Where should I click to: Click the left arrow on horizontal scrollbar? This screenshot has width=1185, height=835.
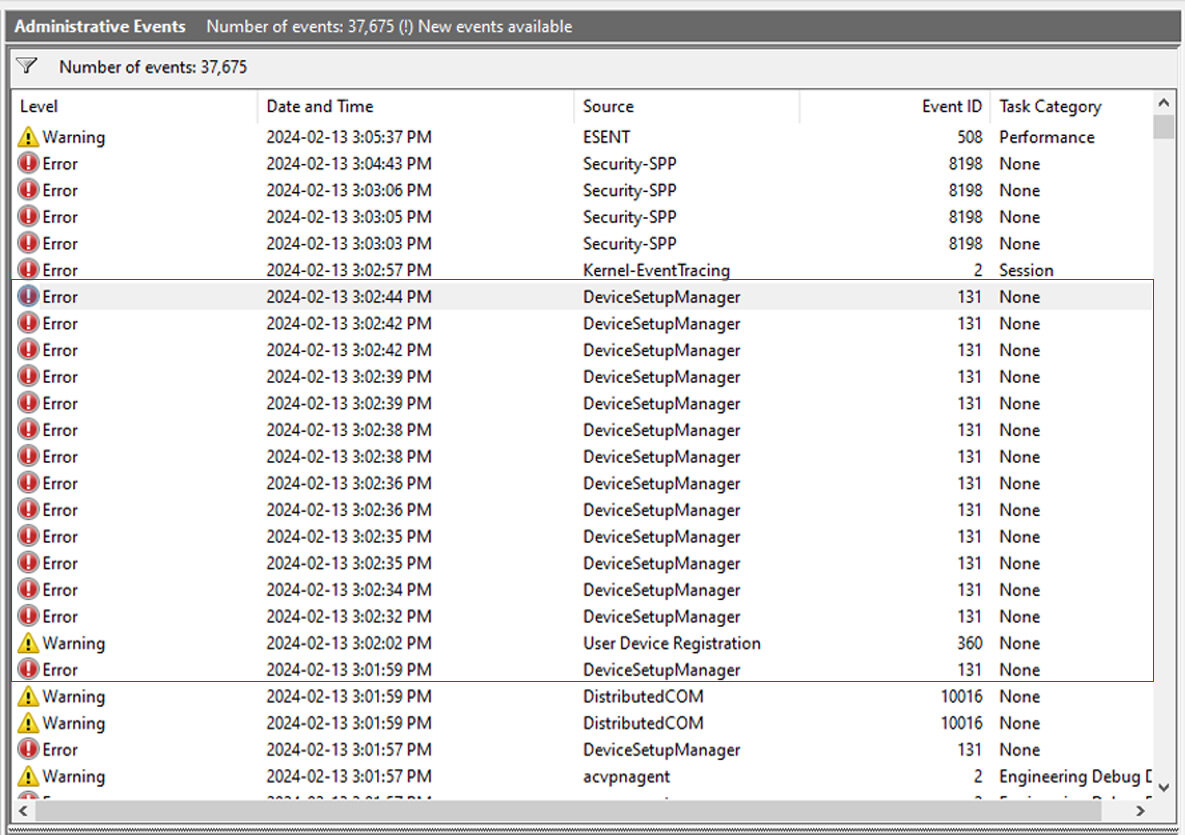point(21,811)
